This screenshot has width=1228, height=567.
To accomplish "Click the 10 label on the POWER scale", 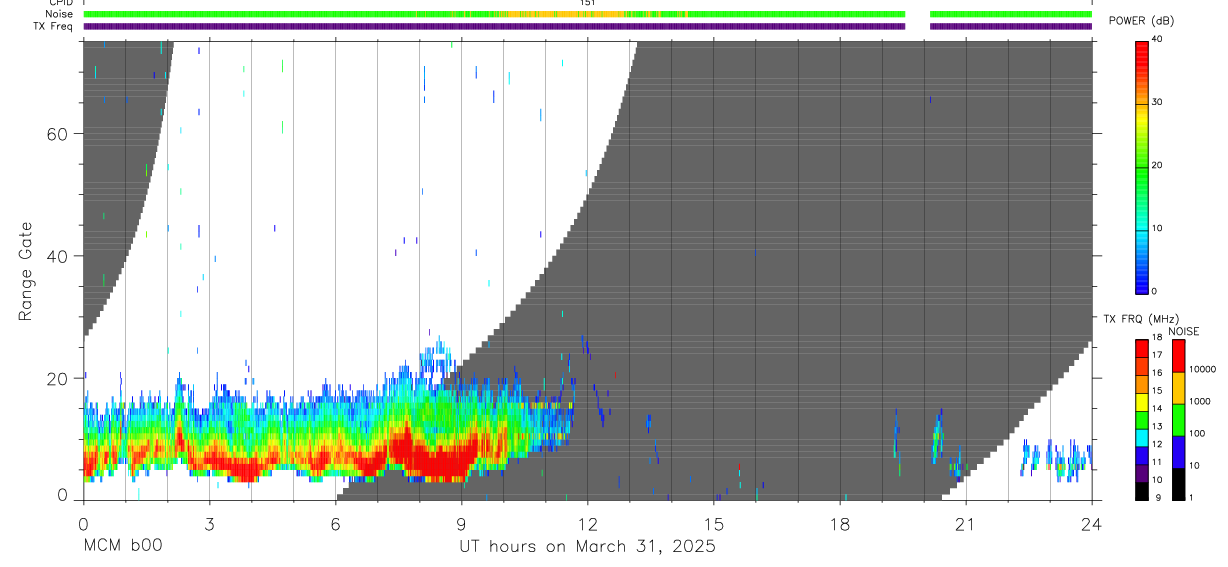I will (x=1156, y=228).
